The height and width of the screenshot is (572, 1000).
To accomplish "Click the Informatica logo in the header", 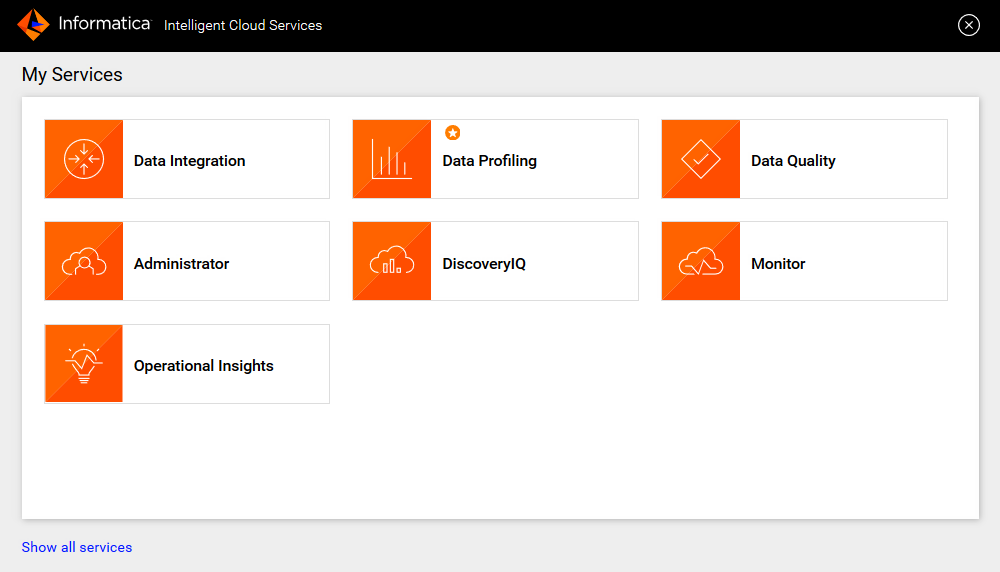I will [33, 25].
